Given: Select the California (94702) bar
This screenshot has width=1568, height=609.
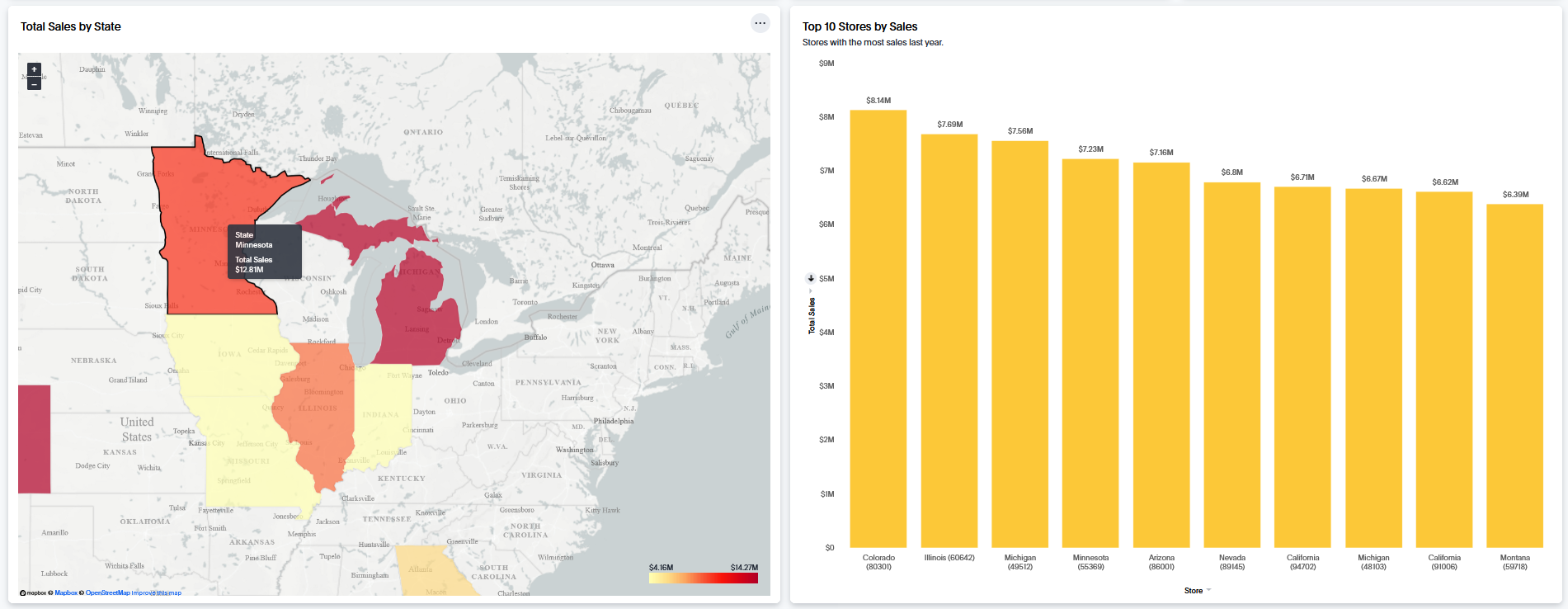Looking at the screenshot, I should click(1302, 367).
